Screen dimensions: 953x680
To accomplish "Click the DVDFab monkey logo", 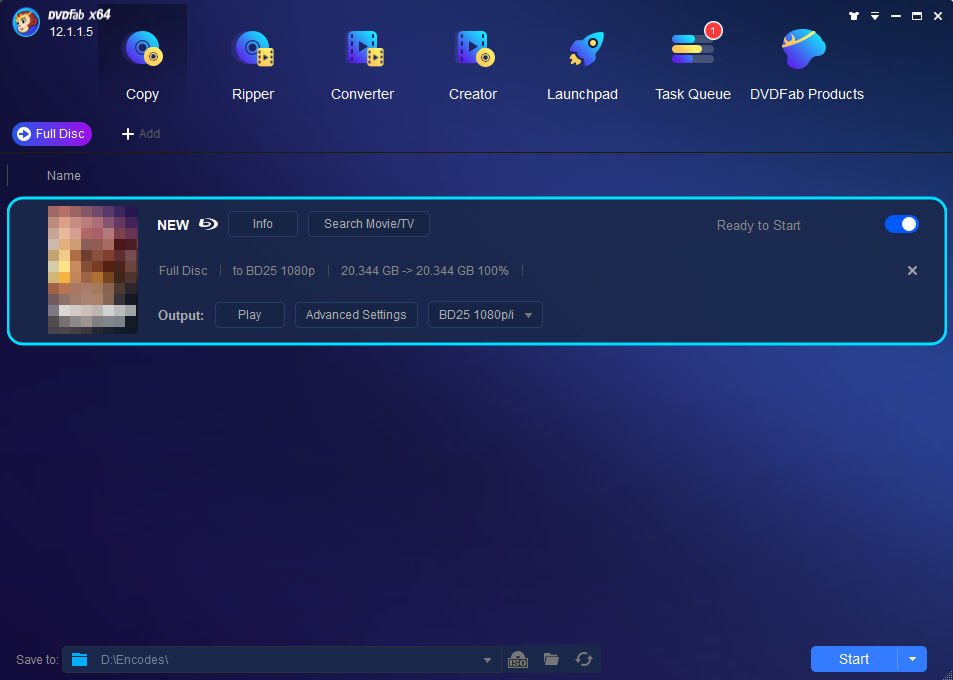I will tap(26, 24).
